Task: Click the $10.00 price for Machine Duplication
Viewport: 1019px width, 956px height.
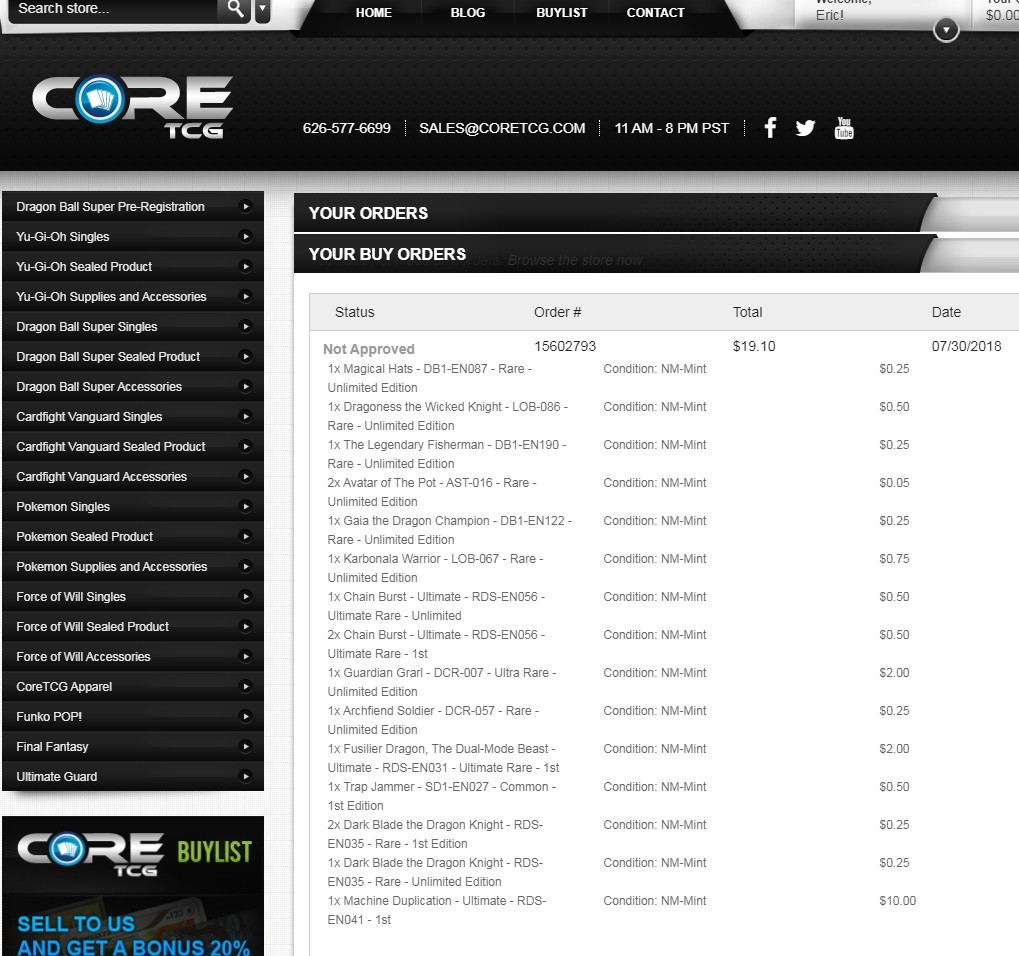Action: [897, 901]
